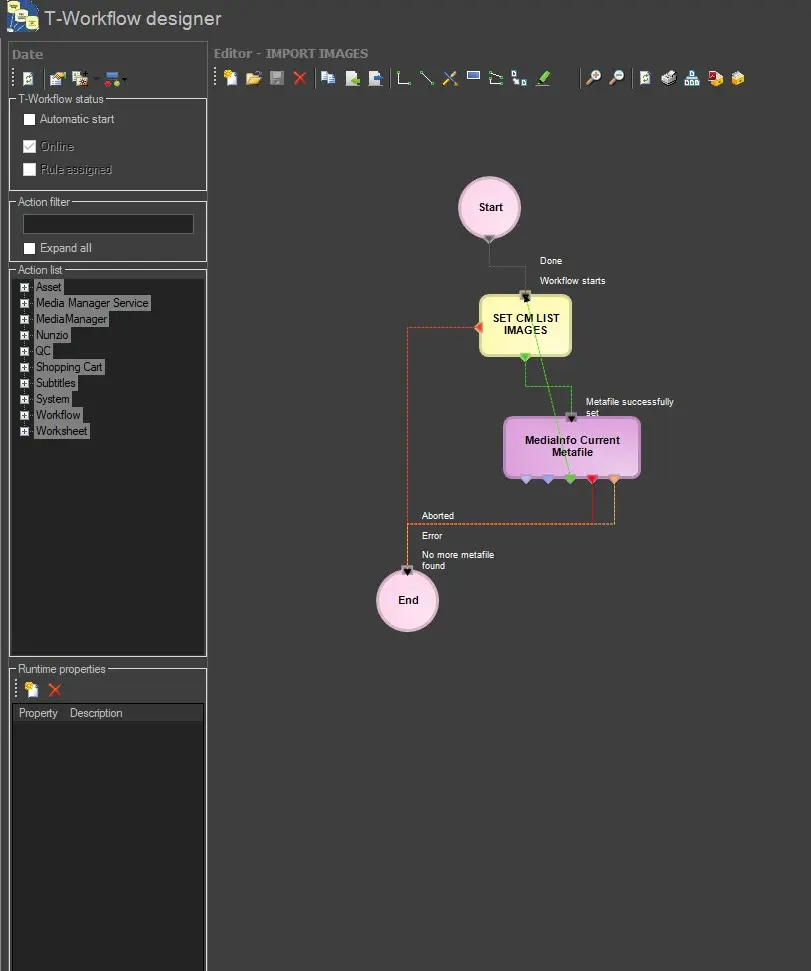Click the zoom in magnifier icon
The height and width of the screenshot is (971, 811).
tap(593, 78)
